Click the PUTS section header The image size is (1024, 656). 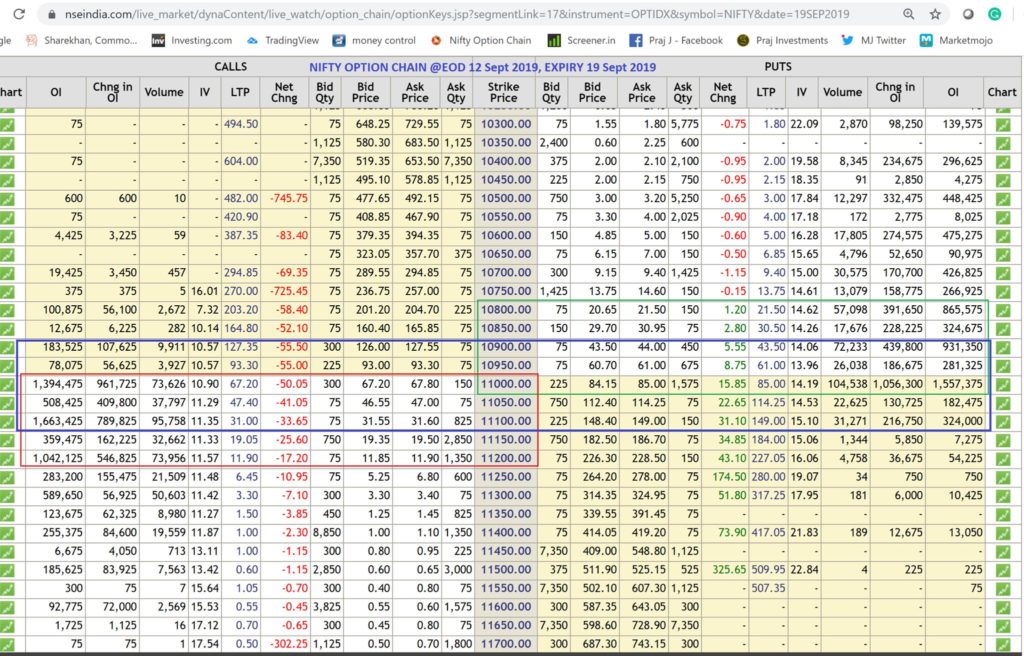(778, 67)
